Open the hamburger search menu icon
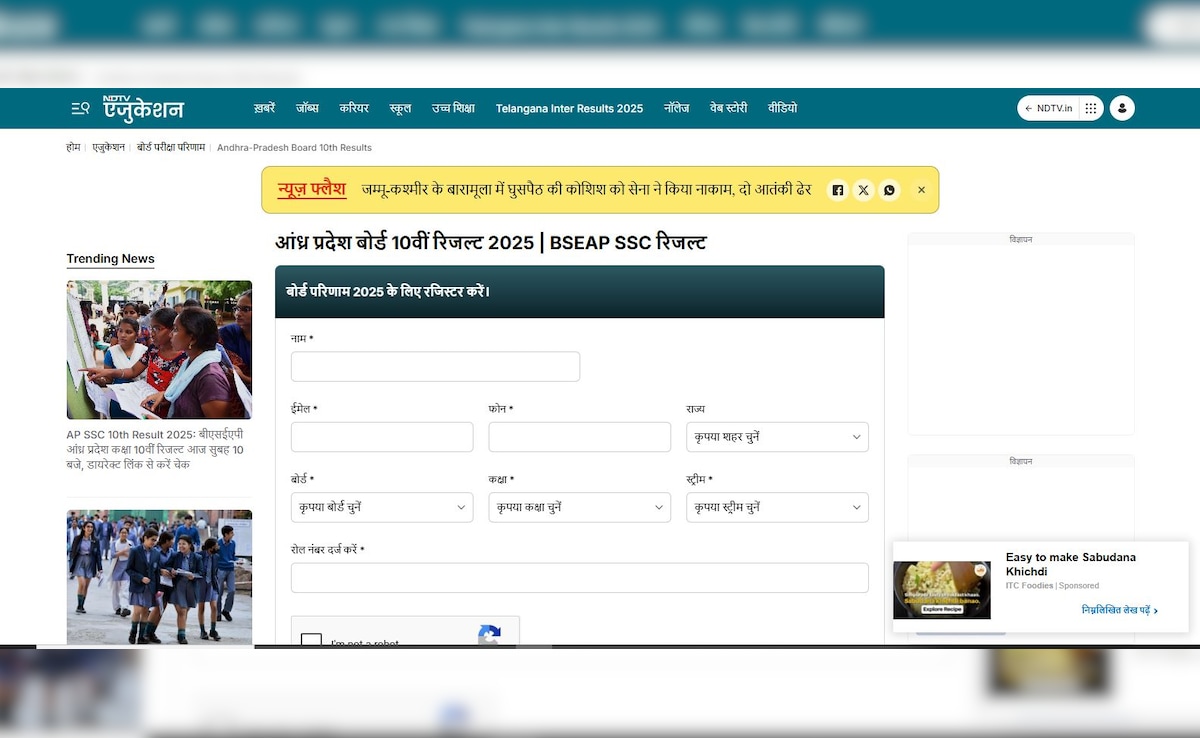 click(x=80, y=108)
